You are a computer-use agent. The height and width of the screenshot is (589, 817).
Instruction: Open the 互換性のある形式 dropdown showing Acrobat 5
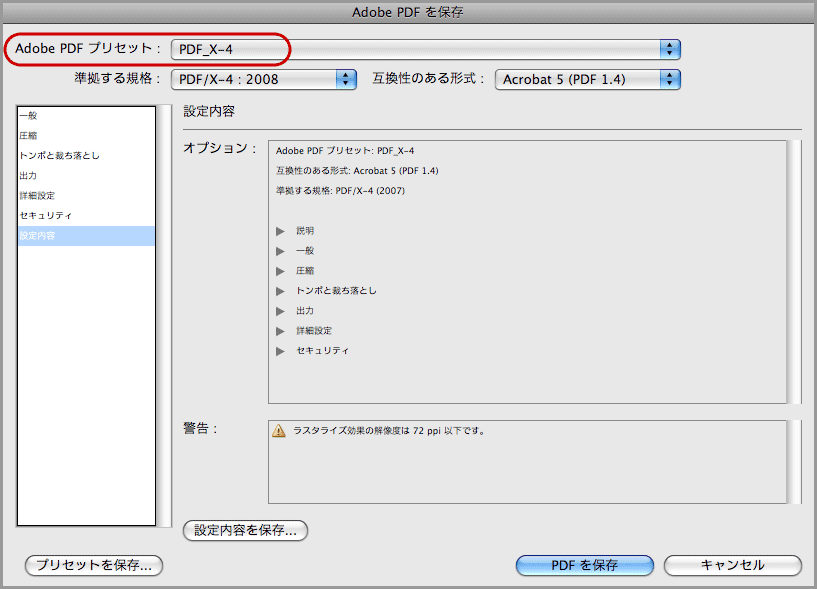point(588,79)
